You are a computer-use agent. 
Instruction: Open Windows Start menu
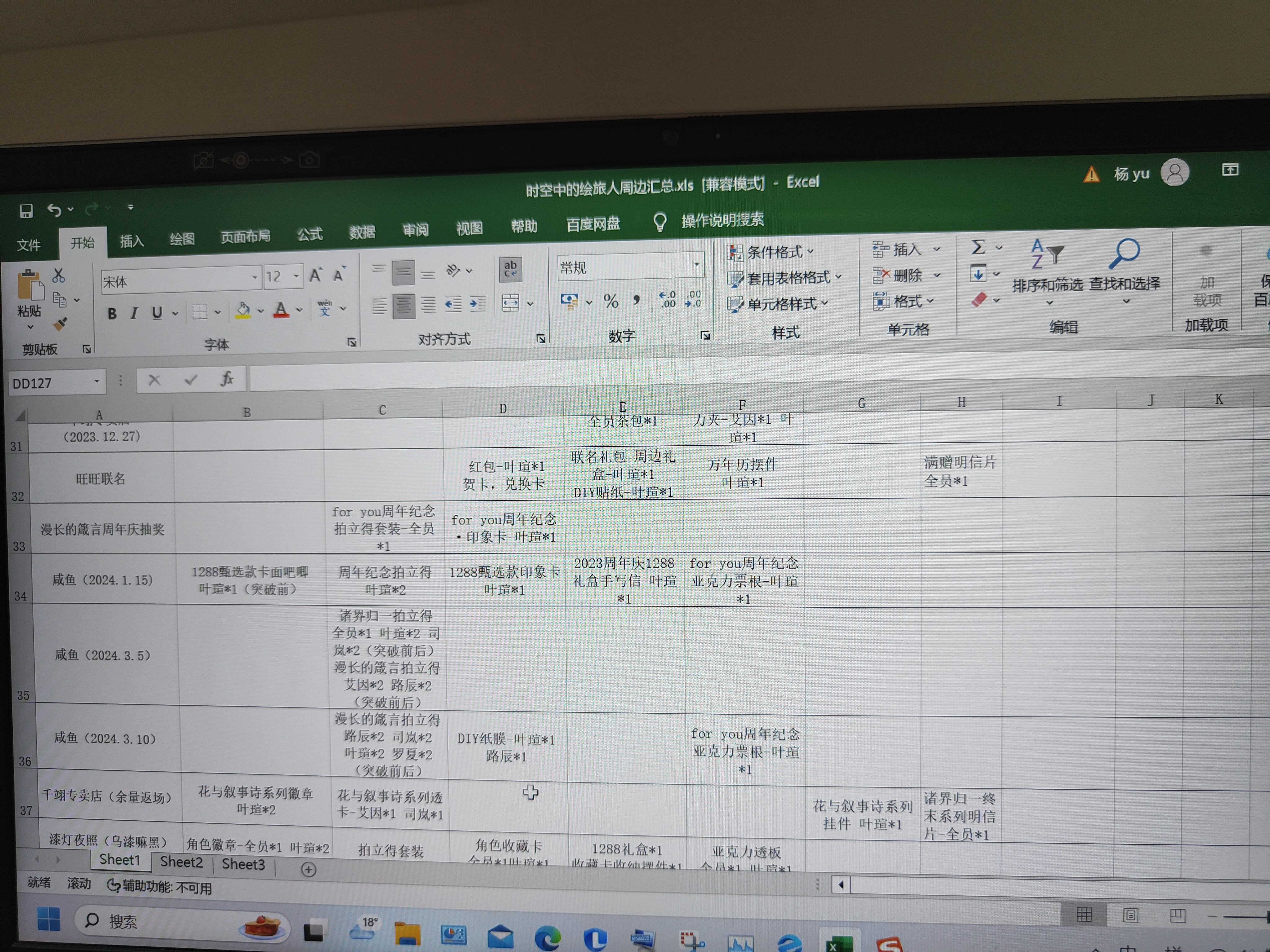(x=49, y=919)
